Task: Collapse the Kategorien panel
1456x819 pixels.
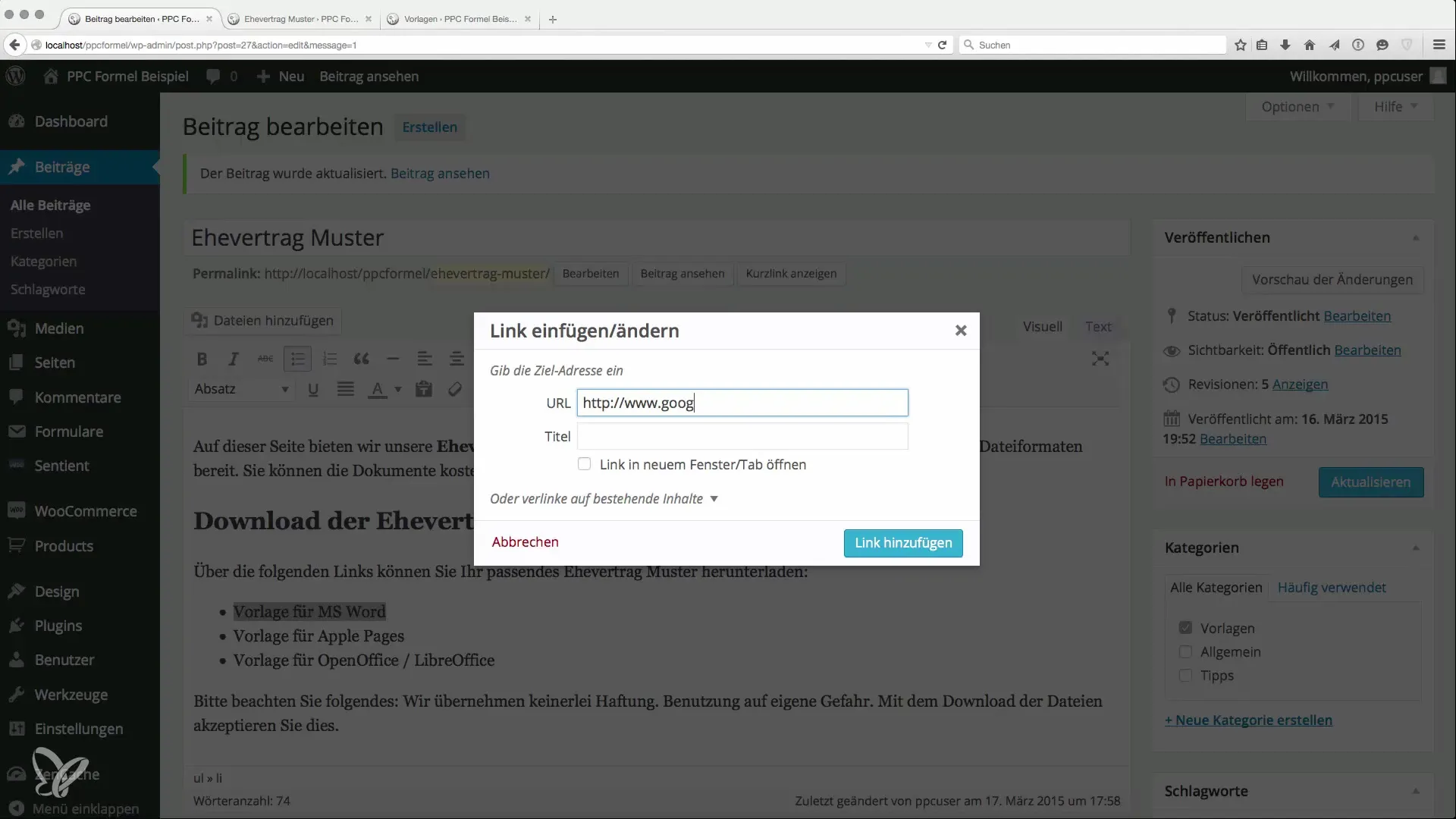Action: tap(1416, 548)
